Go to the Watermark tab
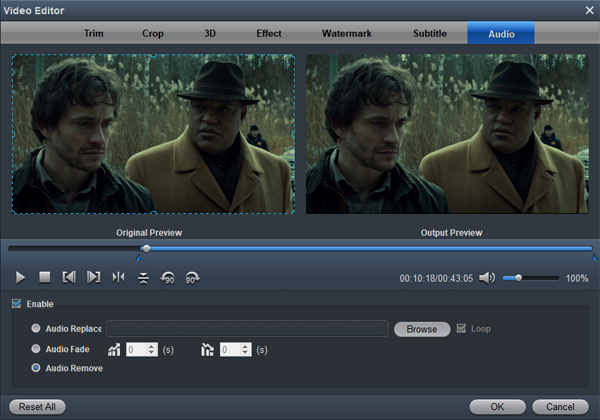Image resolution: width=600 pixels, height=420 pixels. (x=347, y=33)
